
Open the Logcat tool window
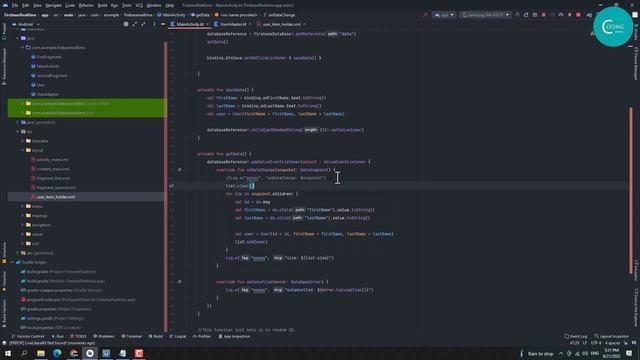[178, 336]
